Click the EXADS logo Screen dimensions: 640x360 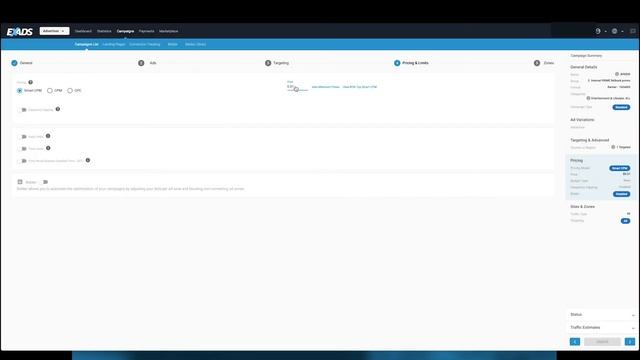[19, 31]
